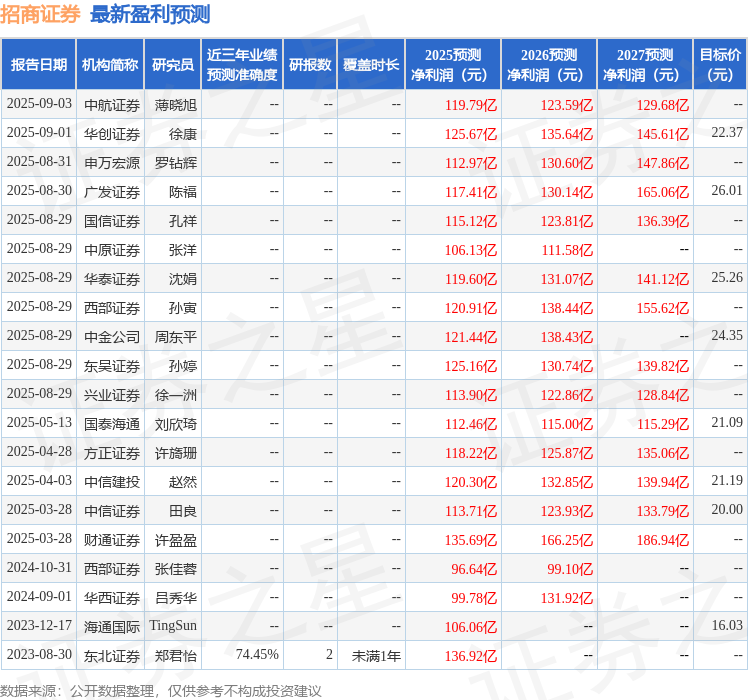Click the date 2025-09-03

(x=39, y=104)
